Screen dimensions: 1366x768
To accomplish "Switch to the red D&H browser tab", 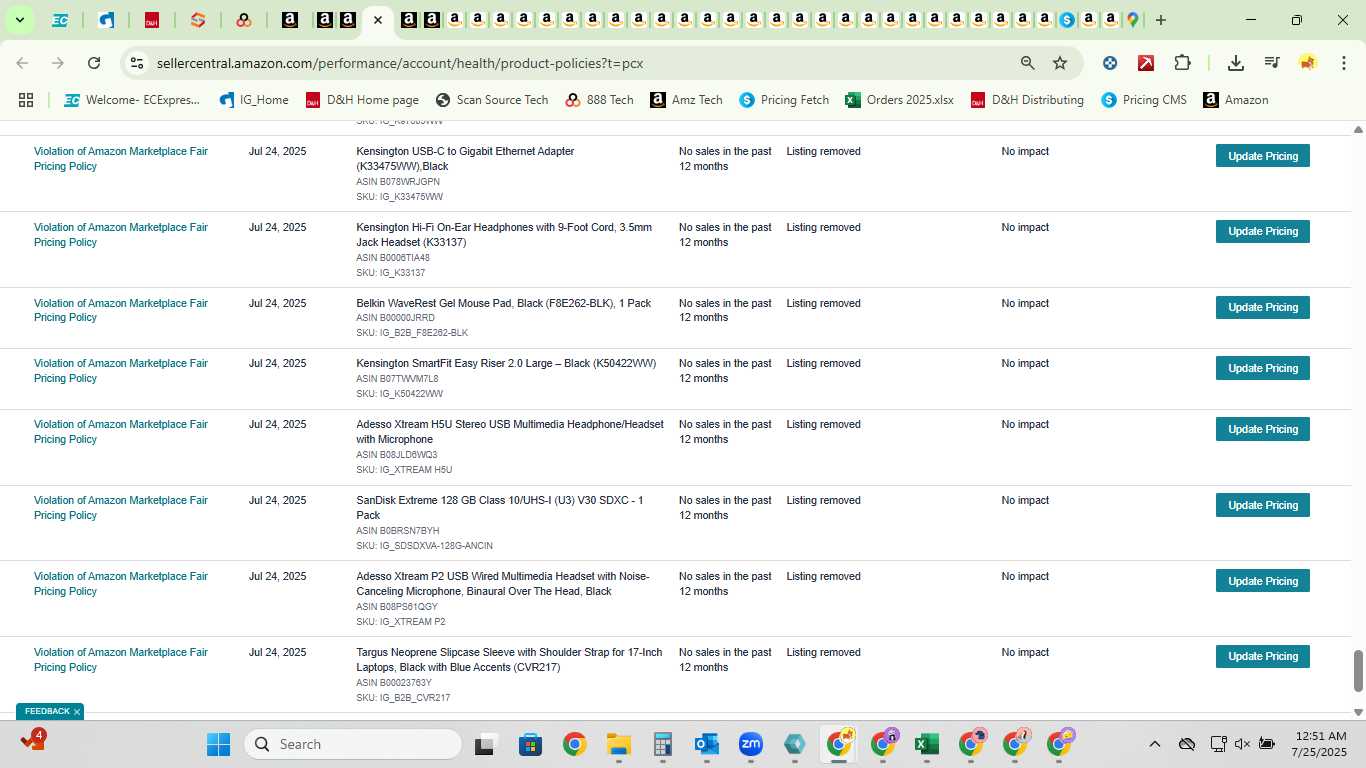I will [x=152, y=20].
